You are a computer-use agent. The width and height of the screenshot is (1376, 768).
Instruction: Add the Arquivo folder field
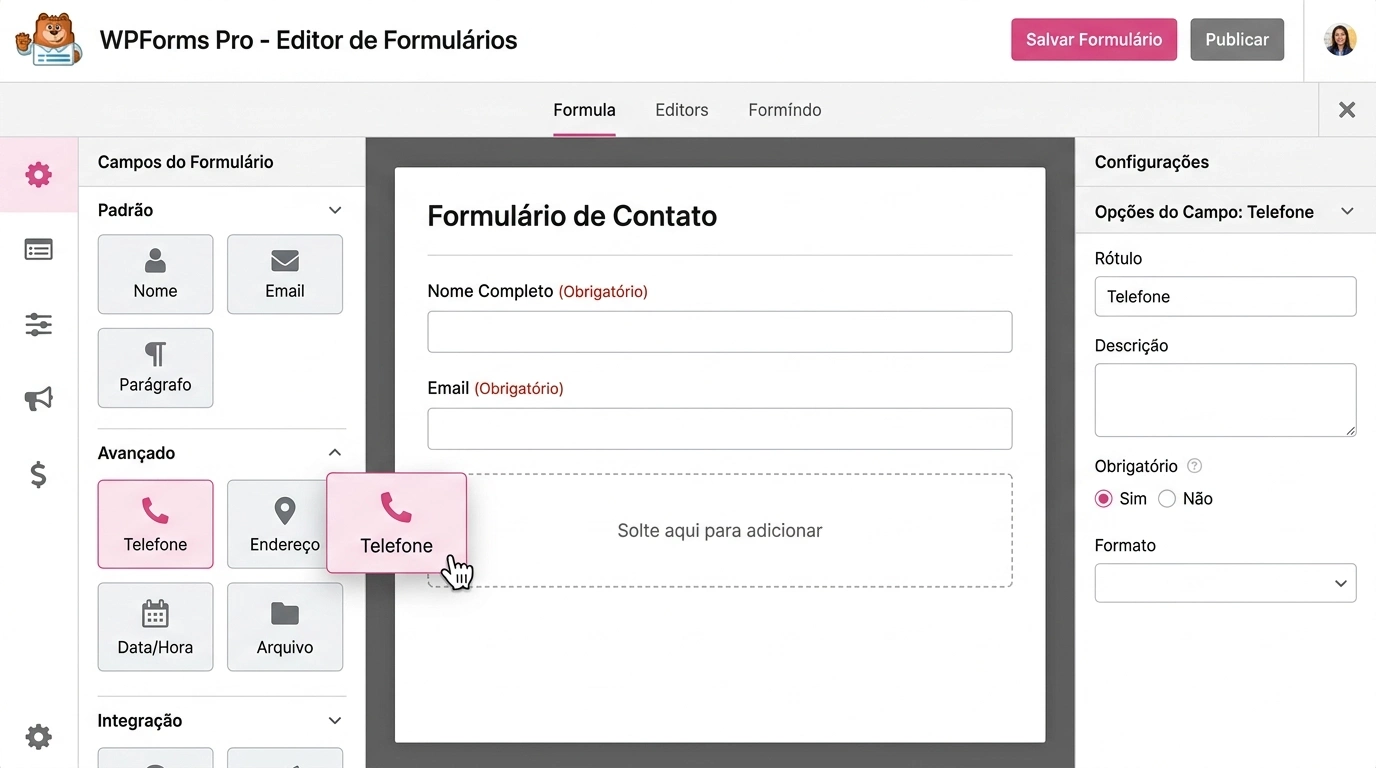click(285, 627)
